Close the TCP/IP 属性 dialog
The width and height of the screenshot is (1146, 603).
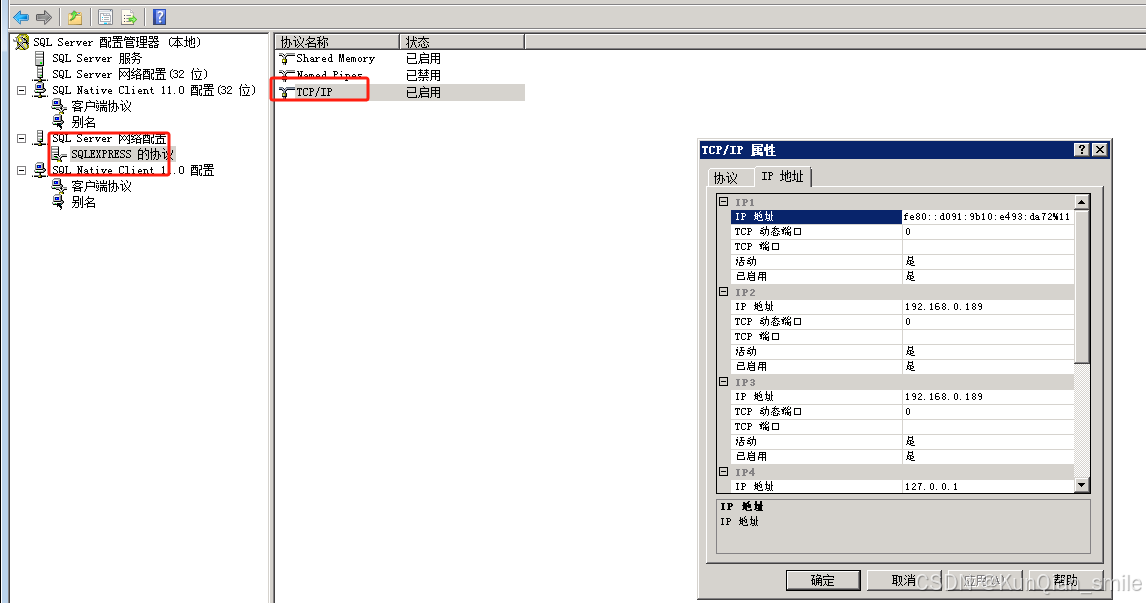[x=1100, y=150]
